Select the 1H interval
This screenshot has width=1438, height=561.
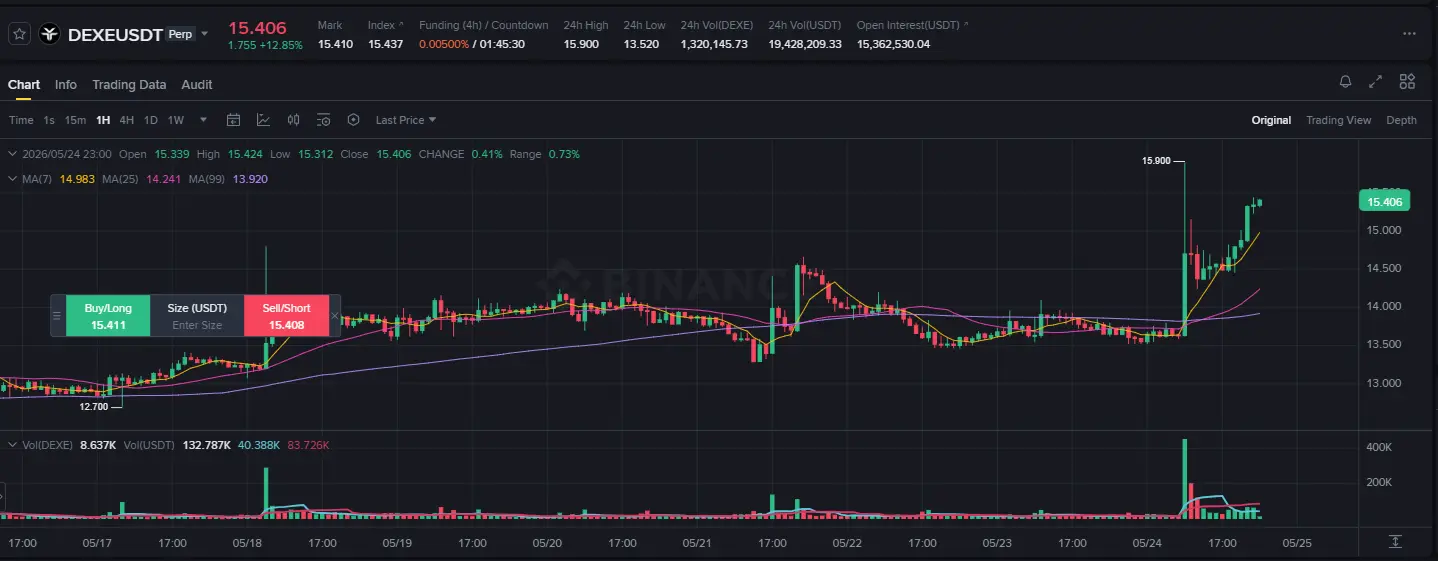(103, 120)
